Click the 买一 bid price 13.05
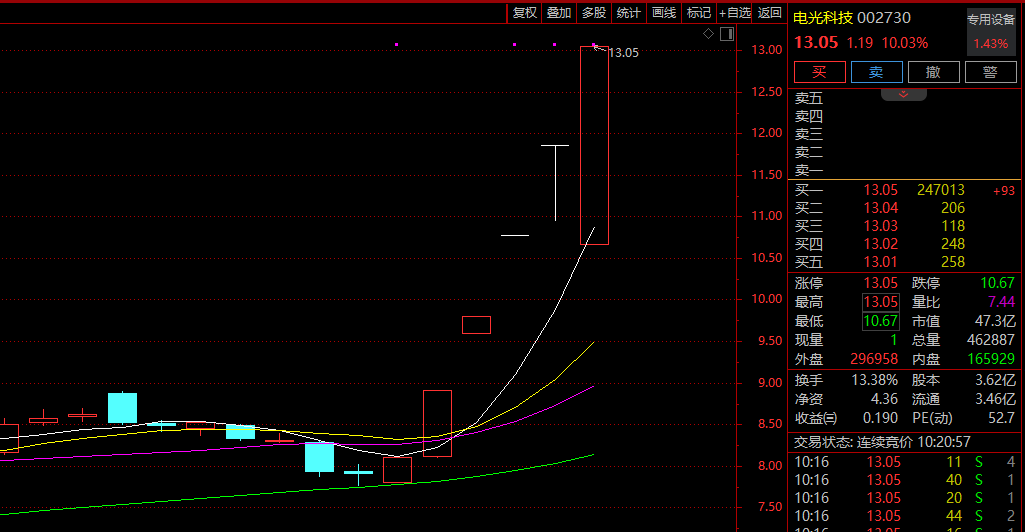 881,190
